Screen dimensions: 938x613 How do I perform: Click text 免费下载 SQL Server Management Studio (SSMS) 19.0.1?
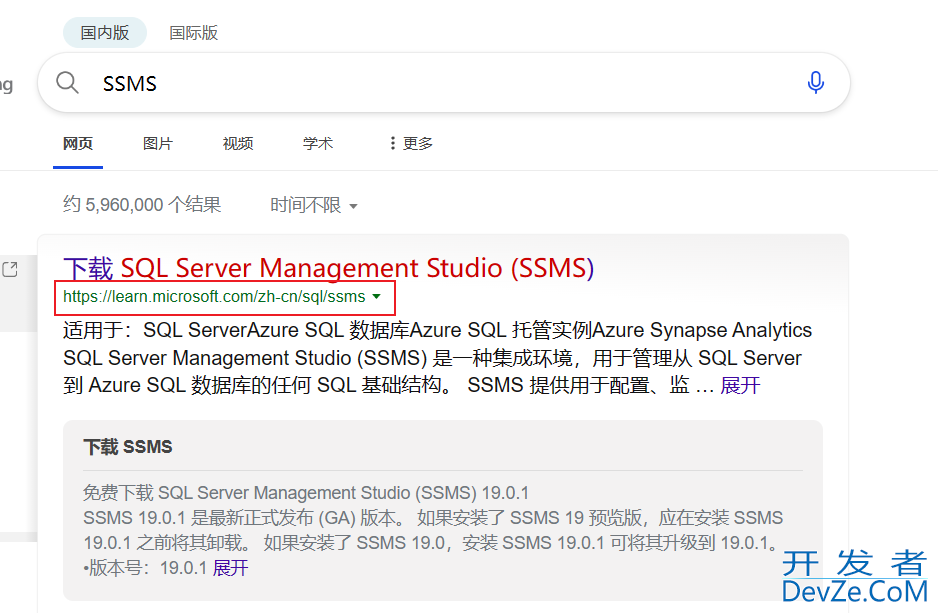(x=306, y=493)
